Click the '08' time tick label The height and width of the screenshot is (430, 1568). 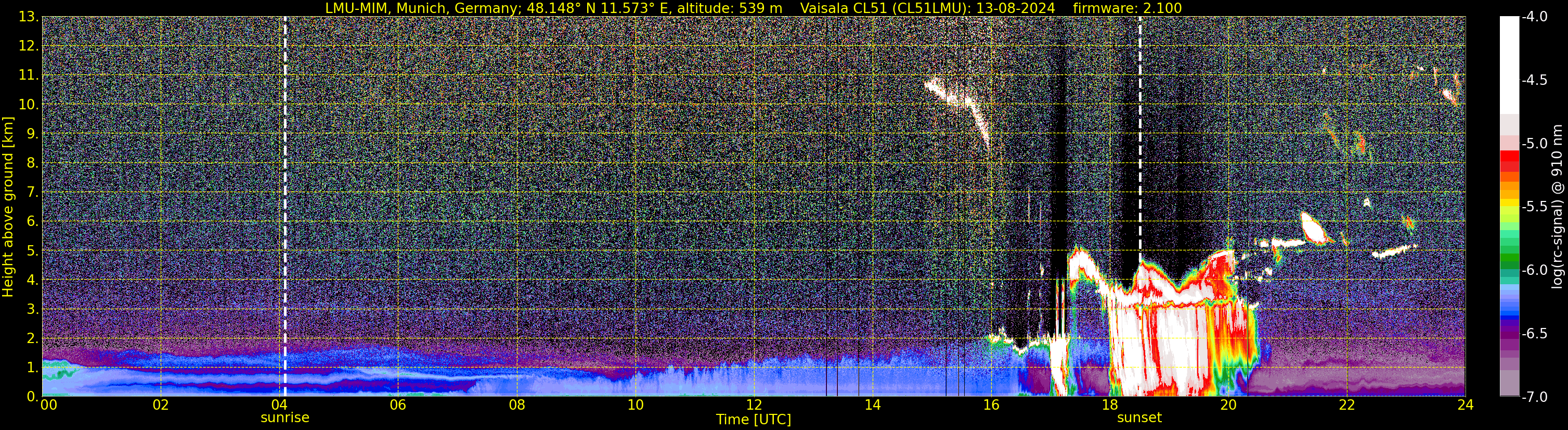pyautogui.click(x=516, y=405)
